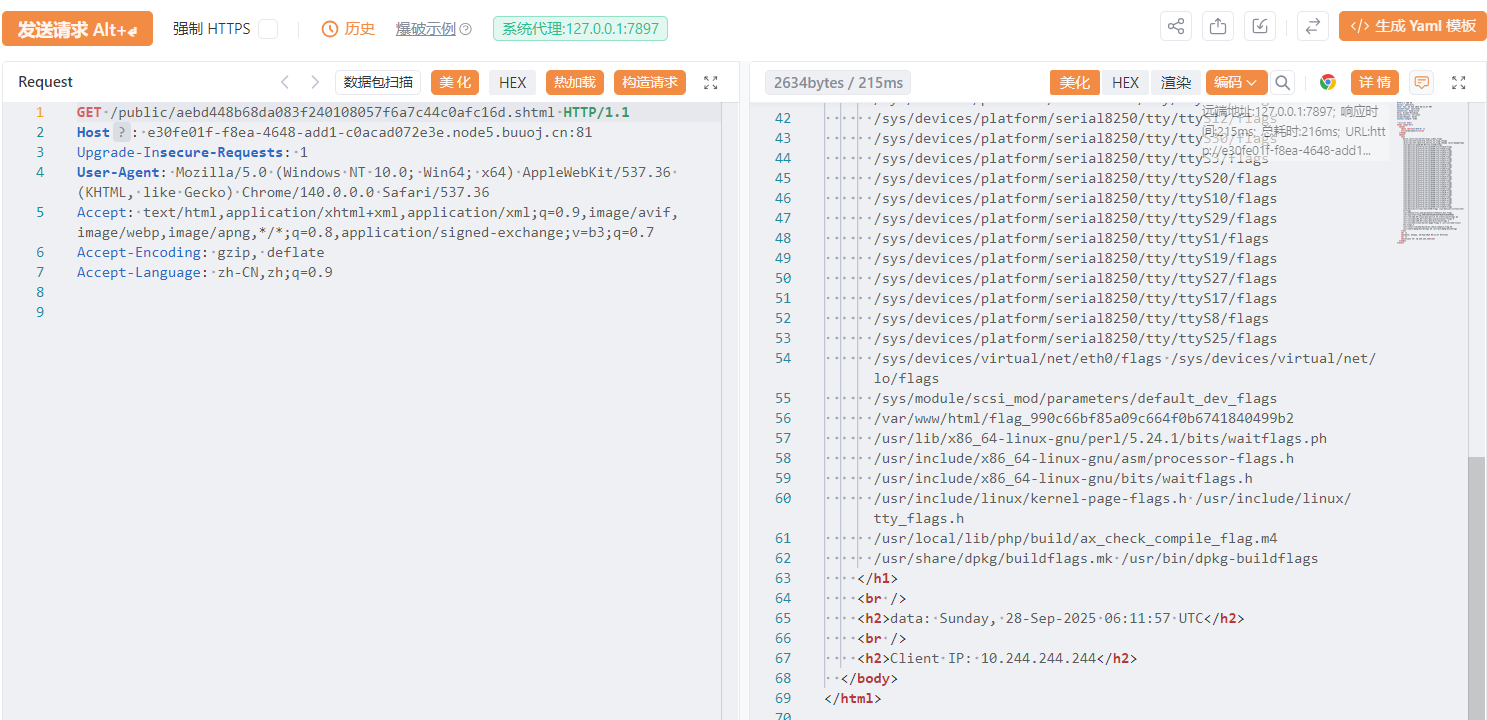1487x720 pixels.
Task: Click the response search magnifier icon
Action: click(1283, 82)
